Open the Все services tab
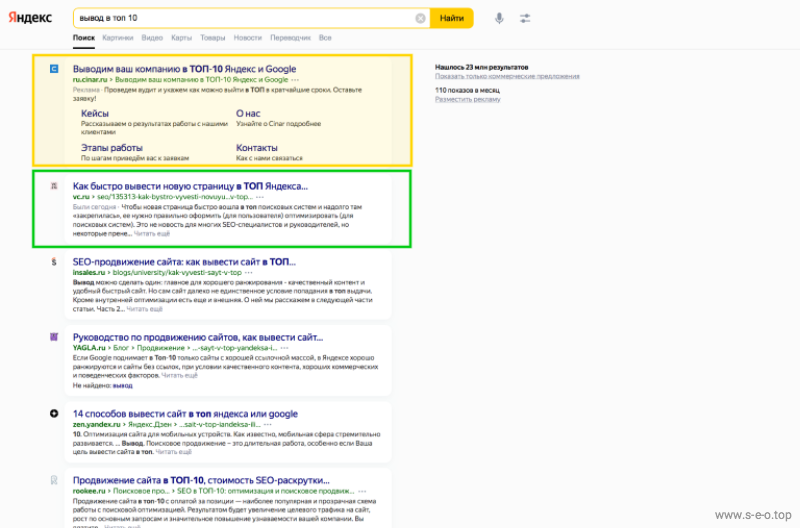800x528 pixels. click(x=325, y=38)
